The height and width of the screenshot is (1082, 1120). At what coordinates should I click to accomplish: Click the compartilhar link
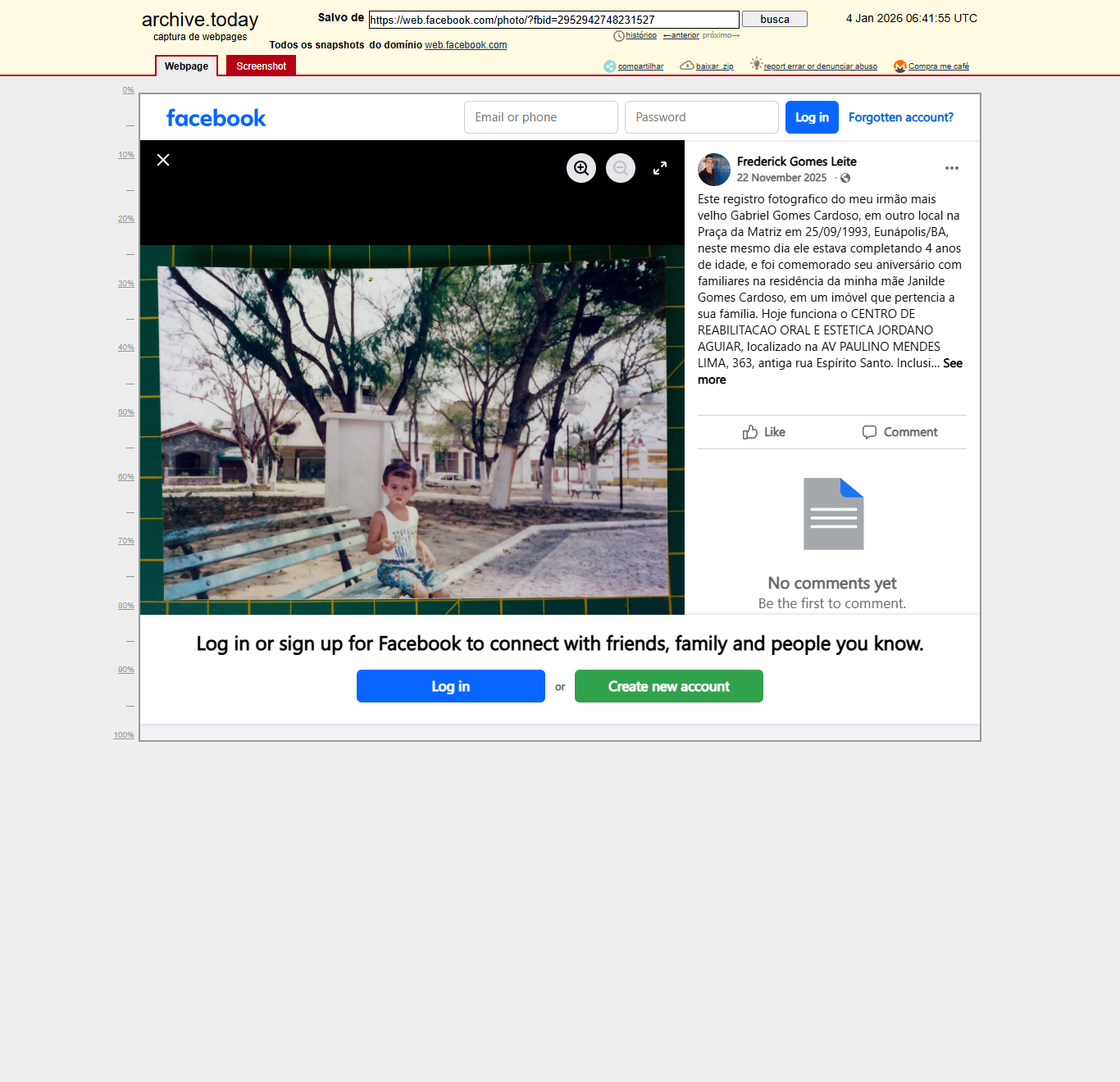point(640,66)
